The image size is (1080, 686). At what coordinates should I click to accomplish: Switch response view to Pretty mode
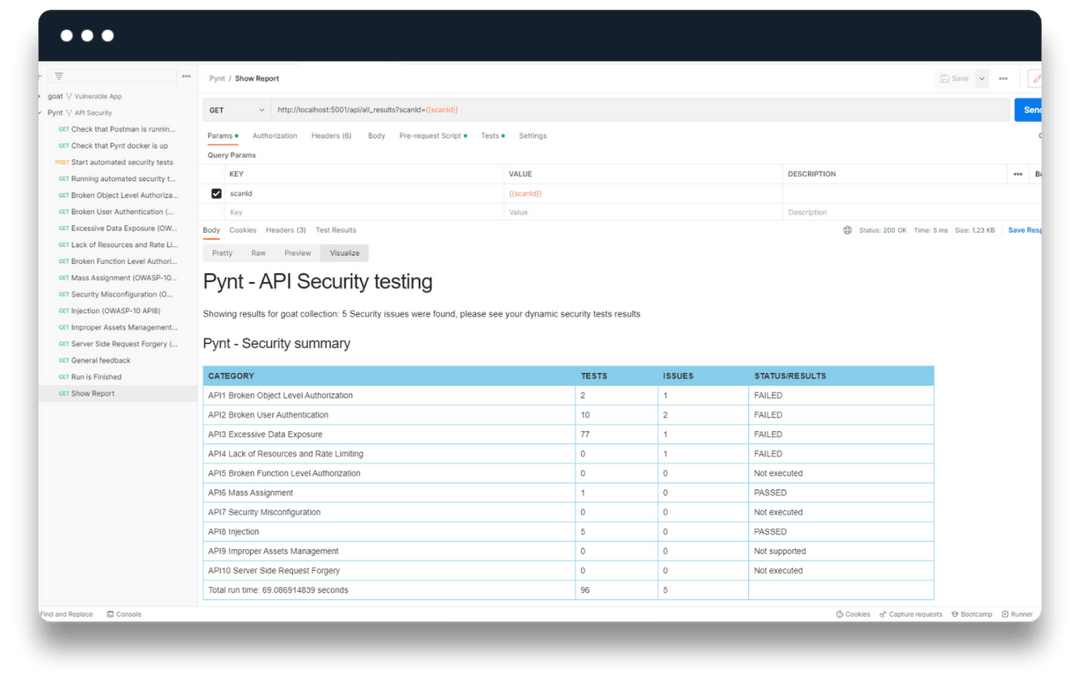click(x=222, y=252)
